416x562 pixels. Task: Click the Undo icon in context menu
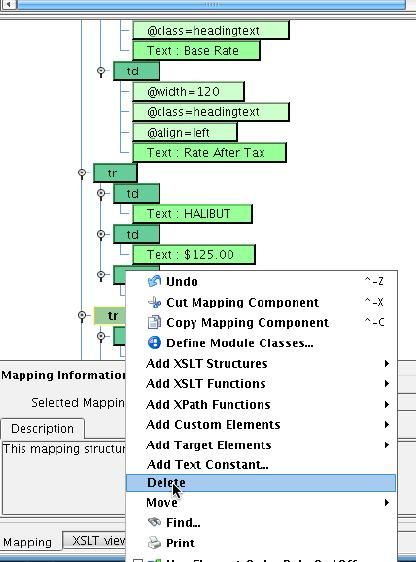coord(154,281)
